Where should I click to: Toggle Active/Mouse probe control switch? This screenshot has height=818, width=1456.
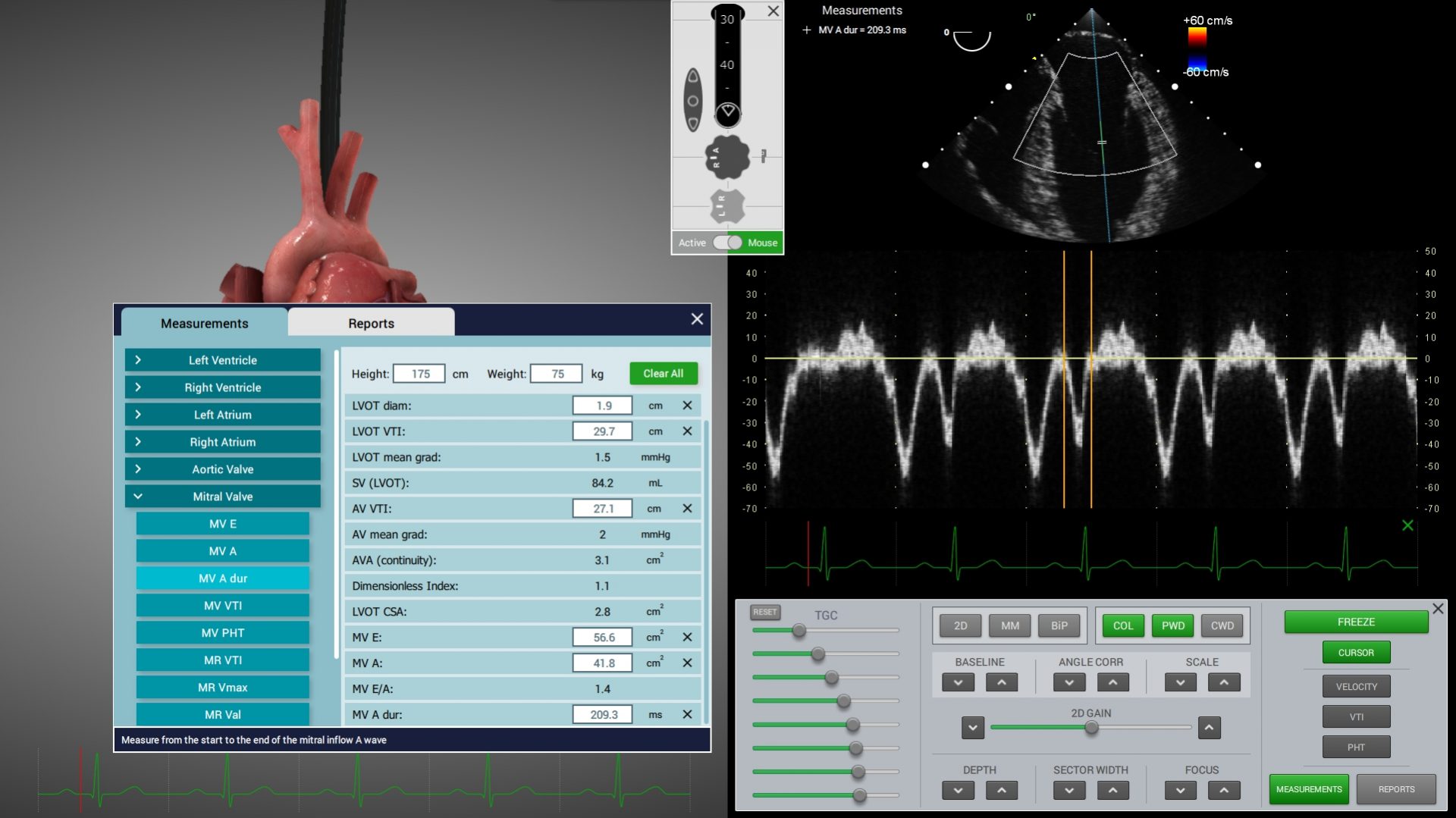coord(727,243)
